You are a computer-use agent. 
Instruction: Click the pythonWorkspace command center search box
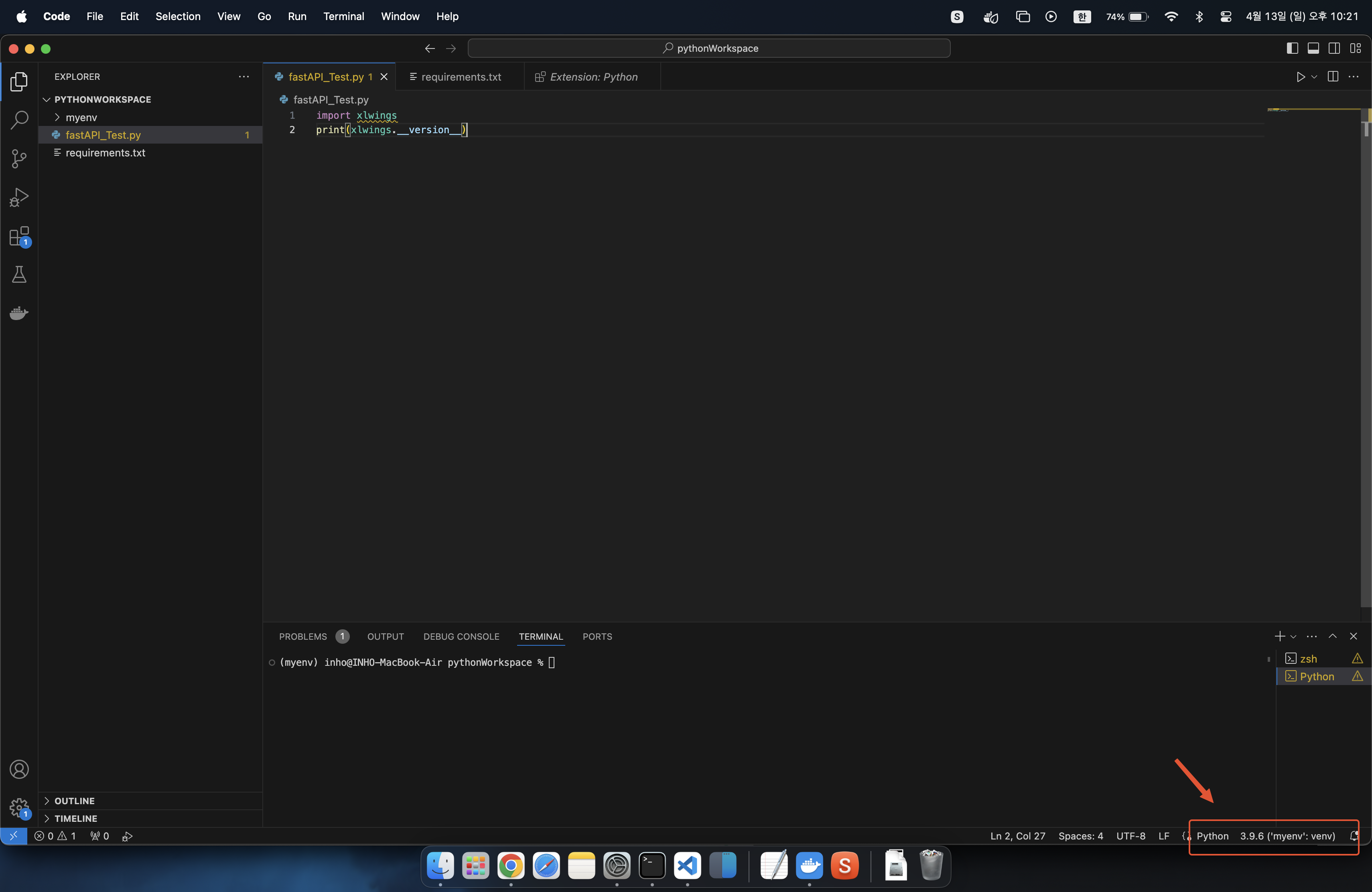pos(709,49)
